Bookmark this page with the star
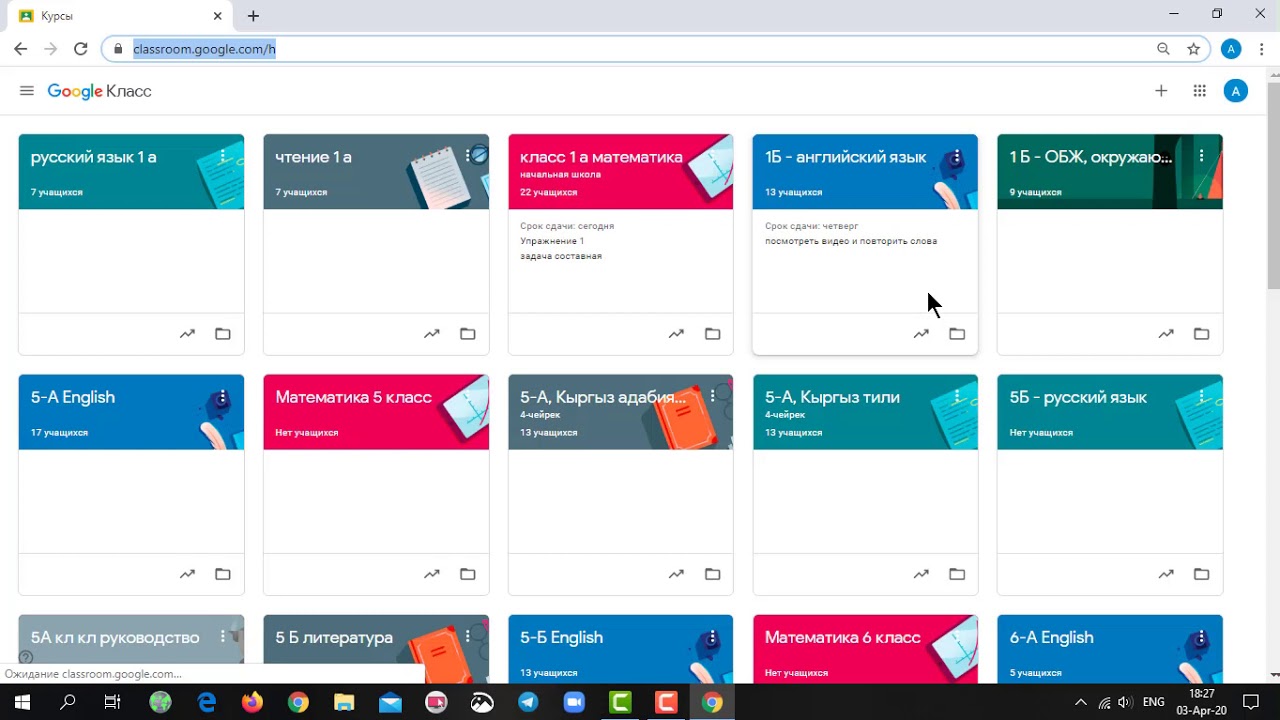Screen dimensions: 1280x720 (x=1193, y=48)
